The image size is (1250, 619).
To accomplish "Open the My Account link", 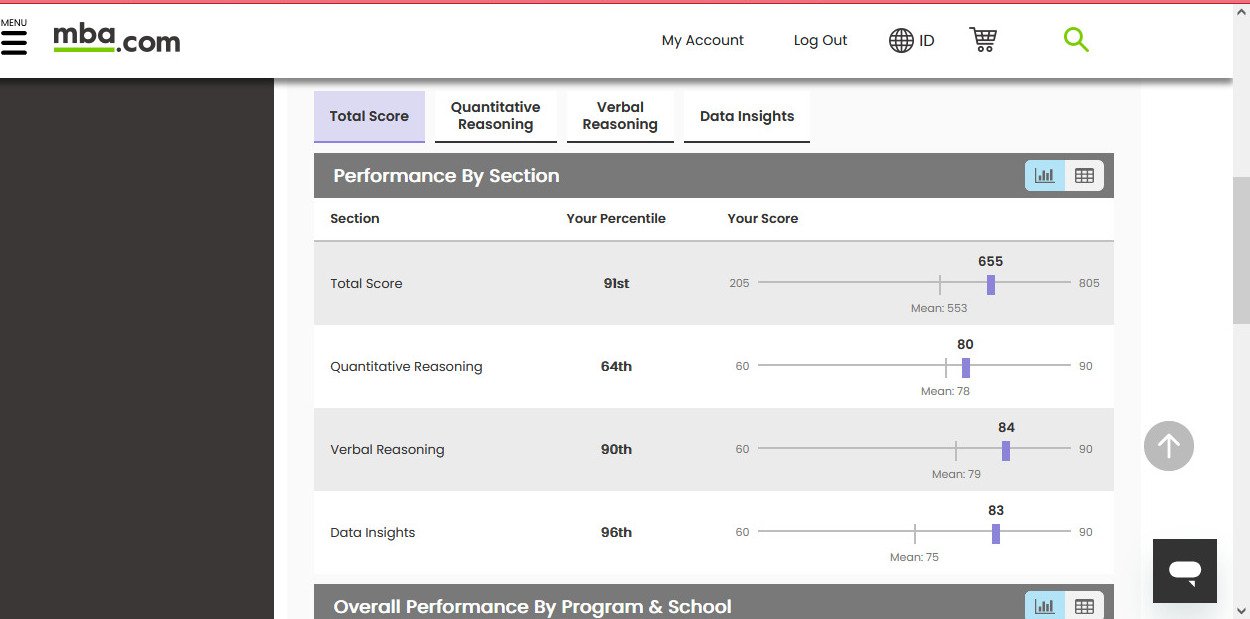I will (x=702, y=40).
